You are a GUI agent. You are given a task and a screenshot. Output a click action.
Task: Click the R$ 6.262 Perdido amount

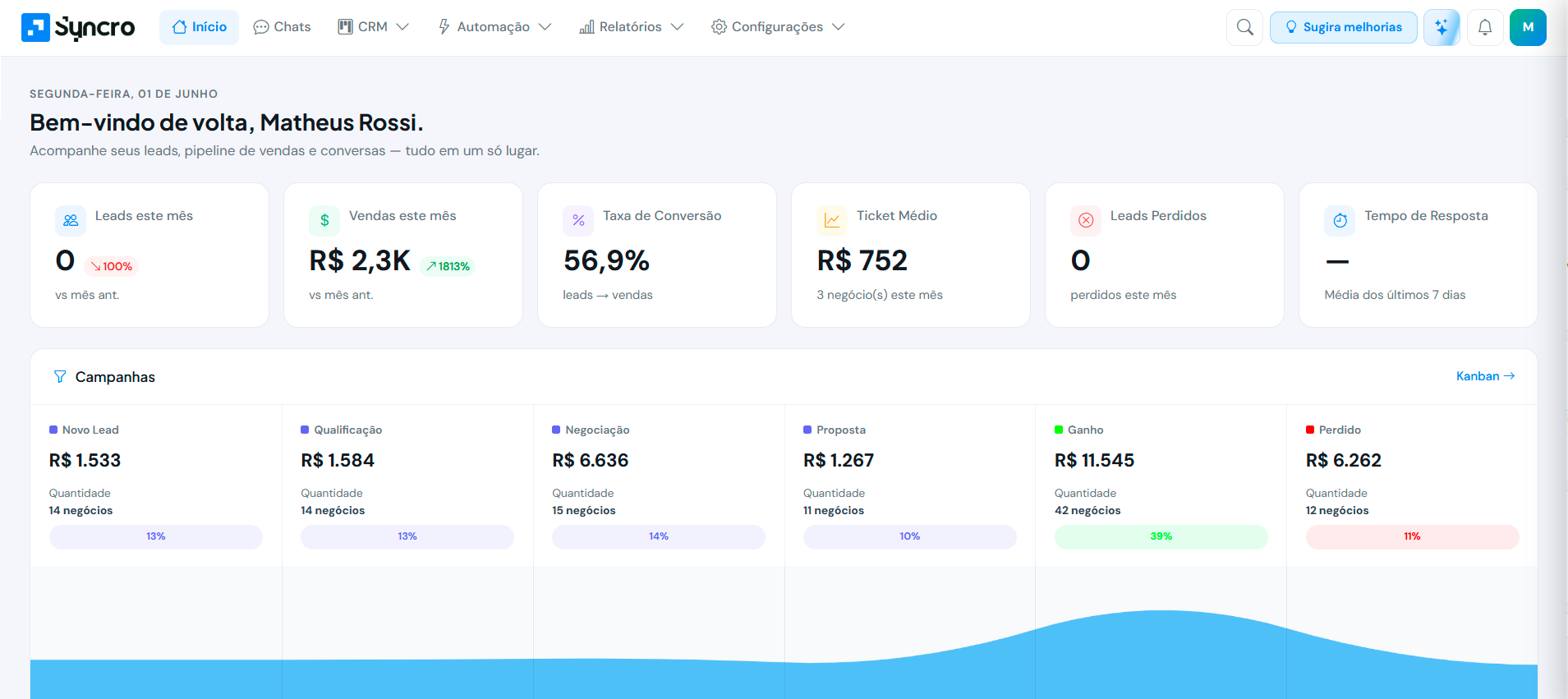1344,461
